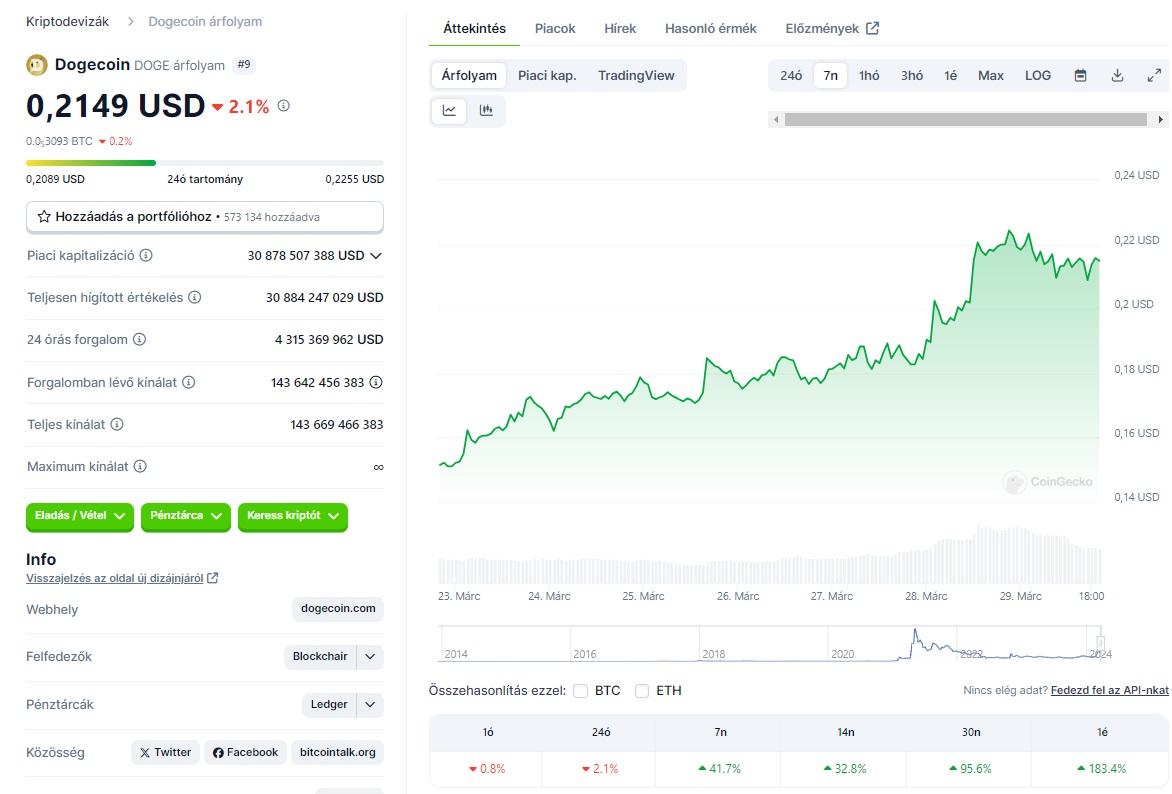Screen dimensions: 1172x794
Task: Click right arrow of chart scrollbar
Action: coord(1161,120)
